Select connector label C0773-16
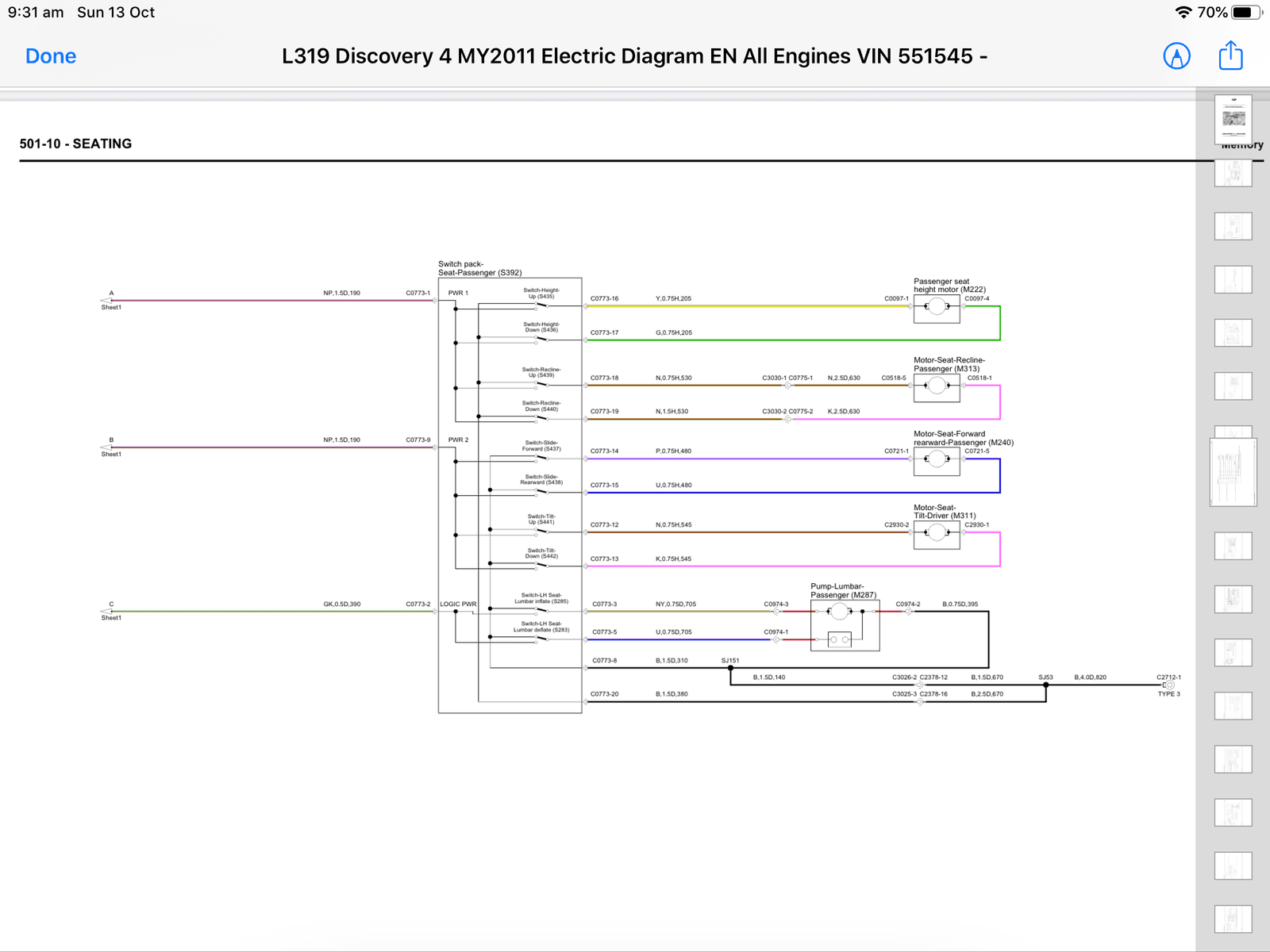 point(604,298)
